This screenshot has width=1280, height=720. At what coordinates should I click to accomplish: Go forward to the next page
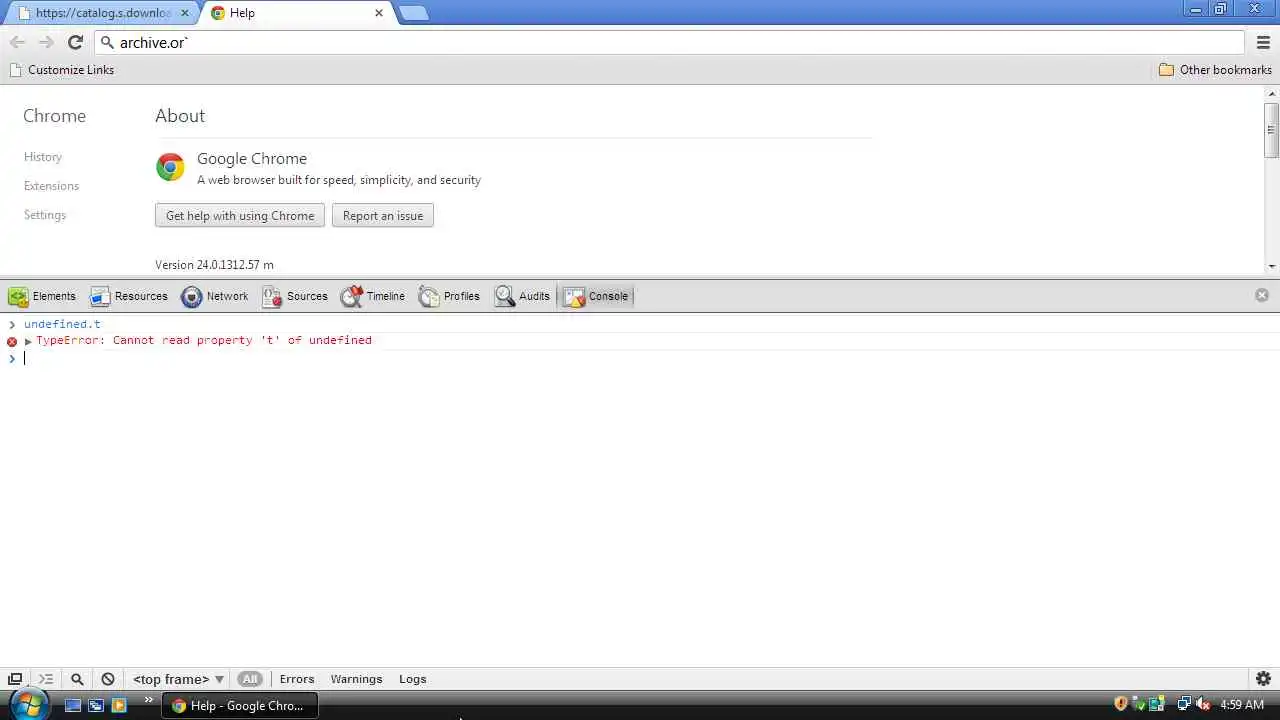tap(46, 42)
